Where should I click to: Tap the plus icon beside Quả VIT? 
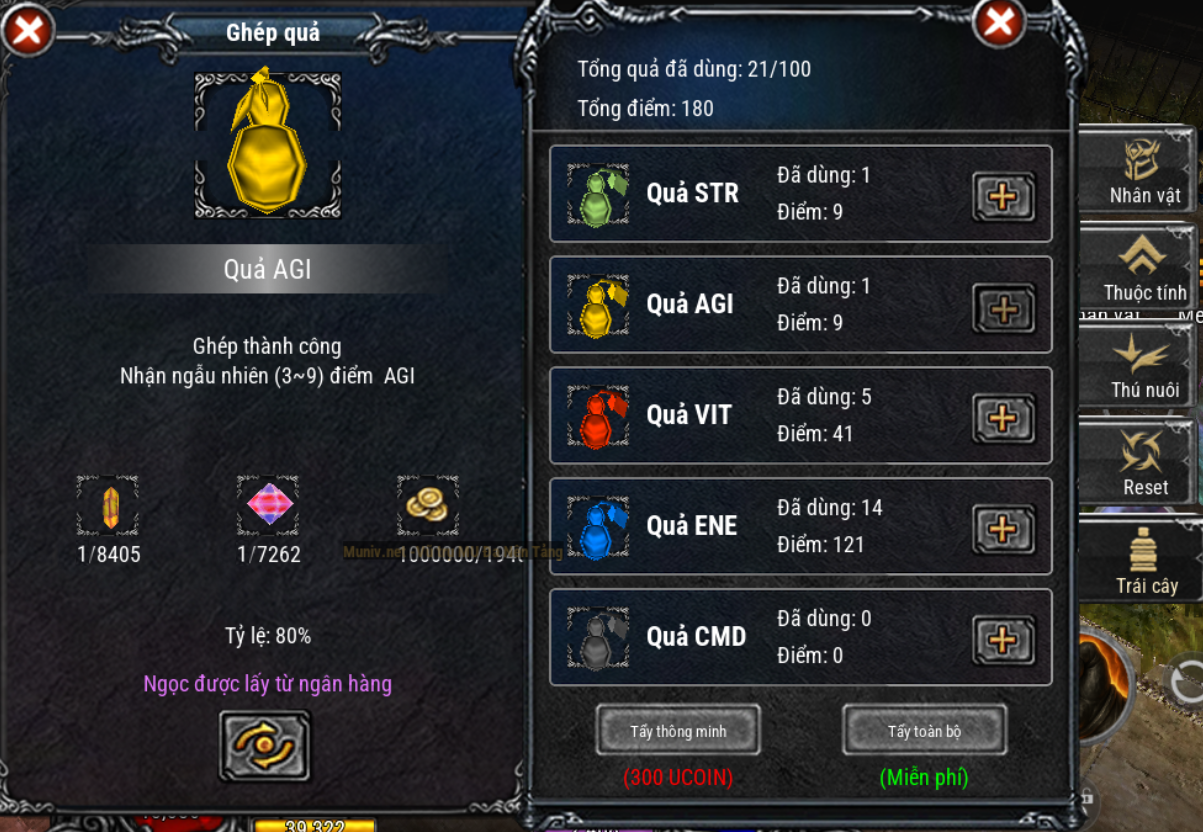pos(1003,418)
